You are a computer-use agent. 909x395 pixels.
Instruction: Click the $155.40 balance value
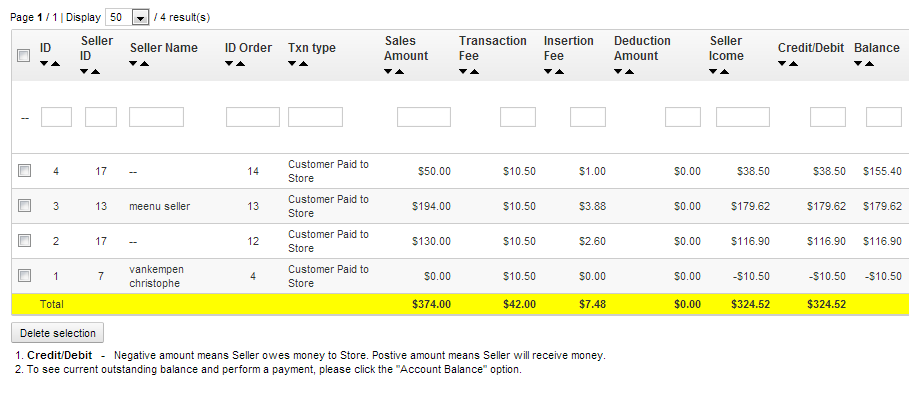pyautogui.click(x=882, y=171)
